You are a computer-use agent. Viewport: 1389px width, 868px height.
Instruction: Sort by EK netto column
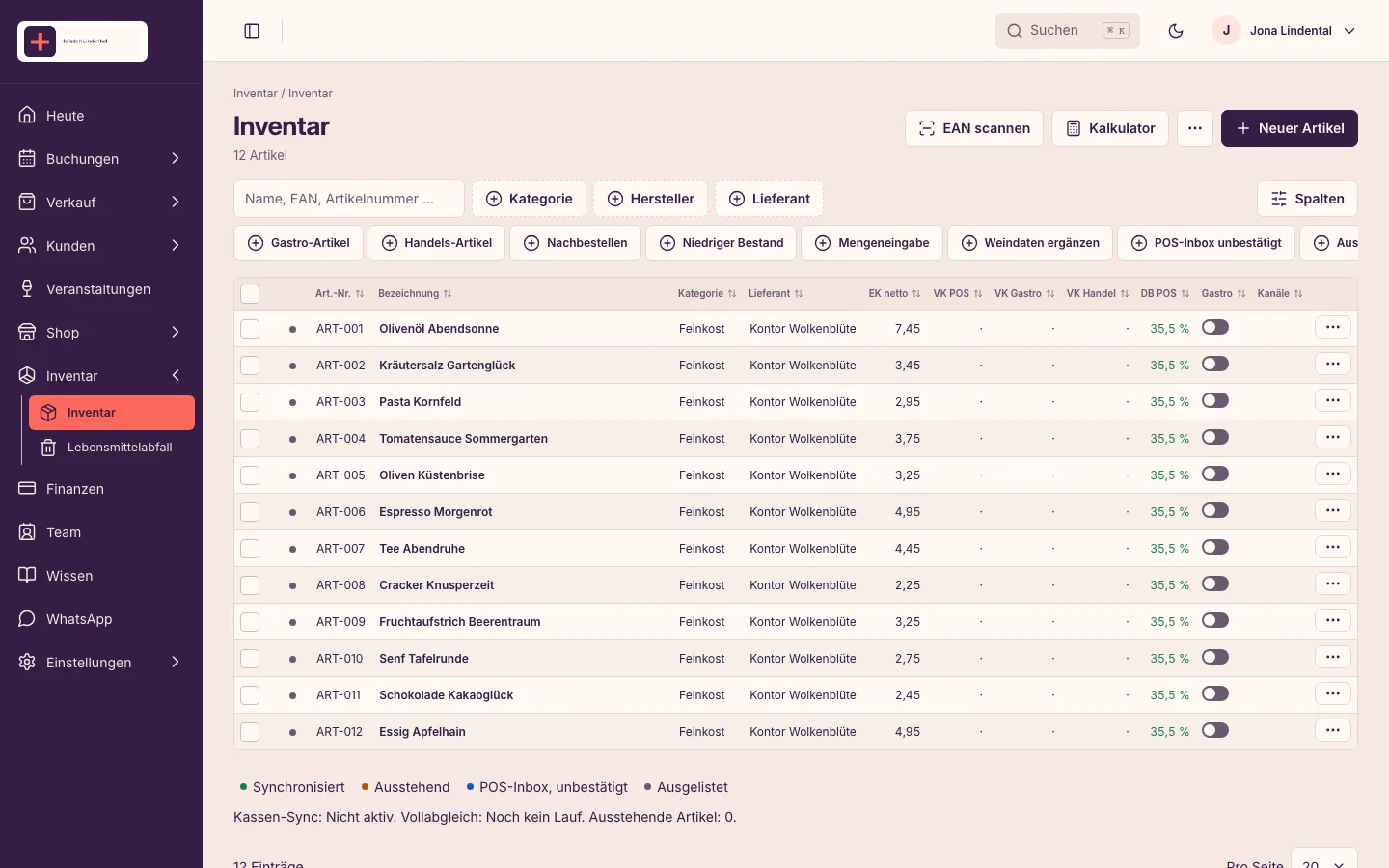[894, 294]
